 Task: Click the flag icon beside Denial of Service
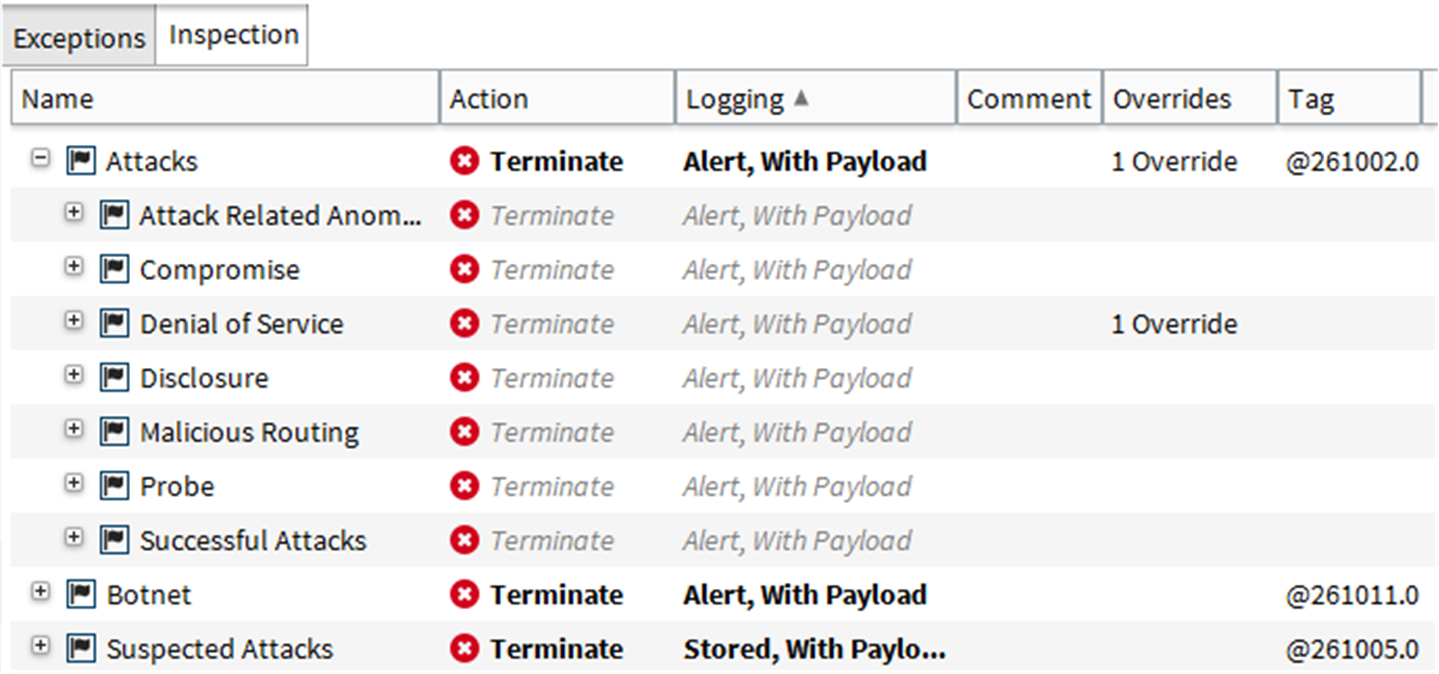coord(114,323)
